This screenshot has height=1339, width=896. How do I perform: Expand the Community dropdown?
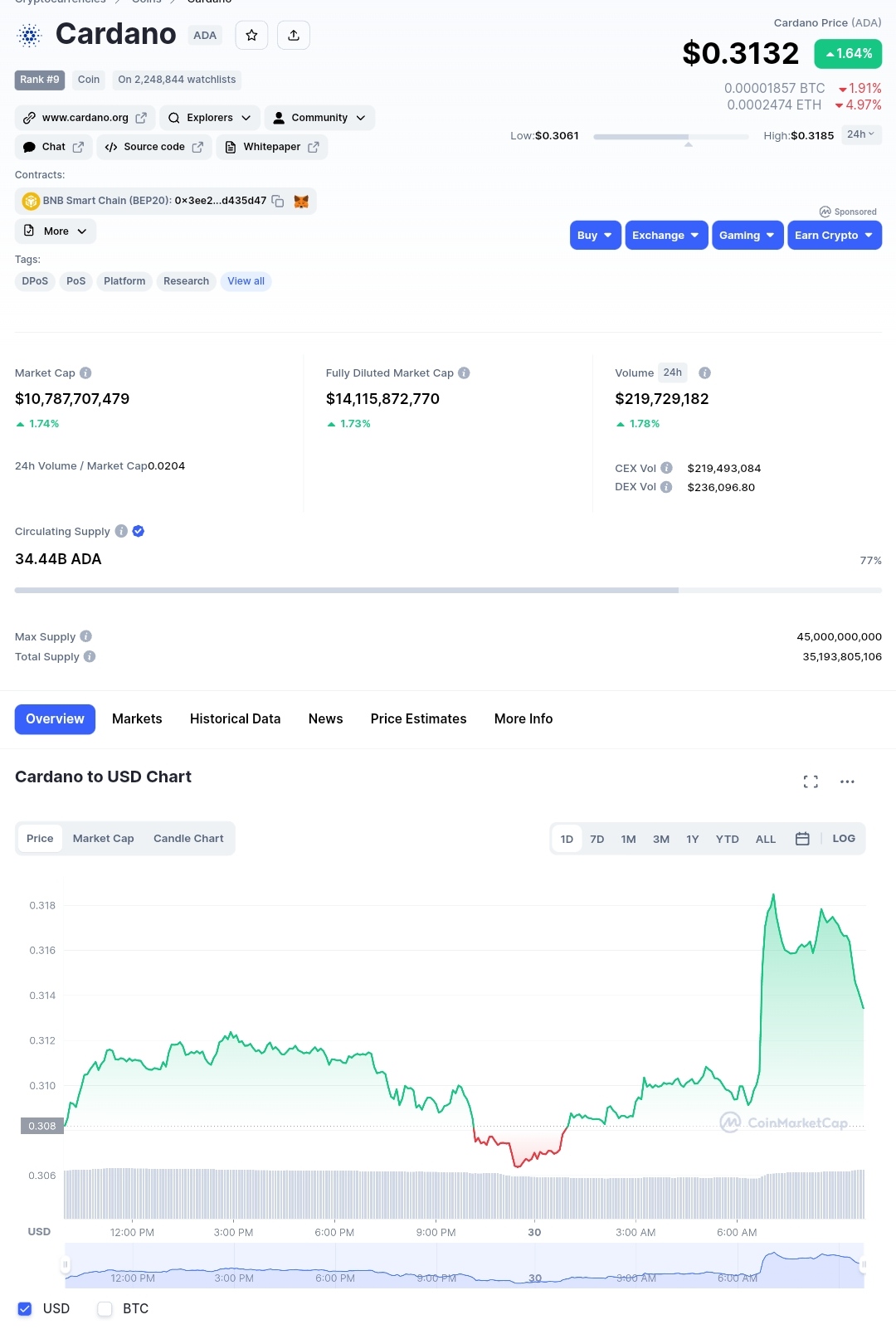click(319, 118)
